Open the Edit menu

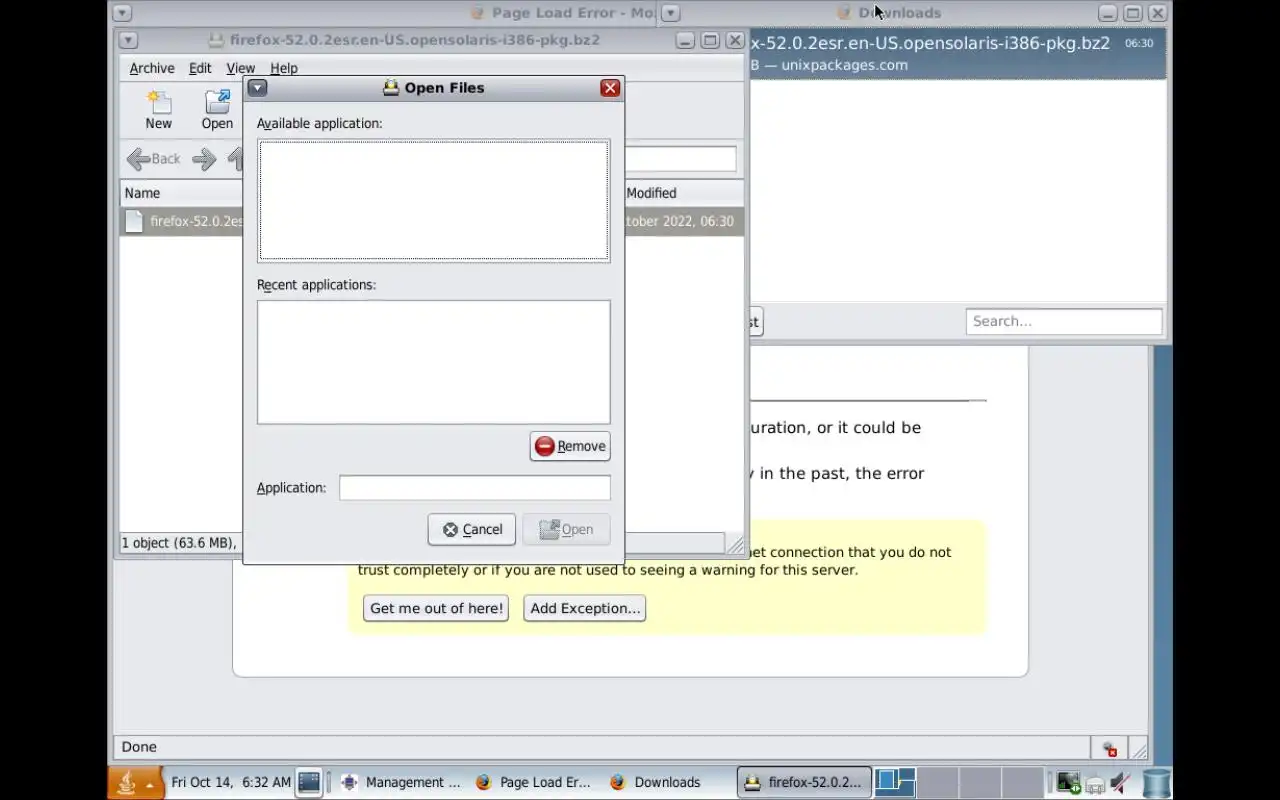tap(200, 68)
